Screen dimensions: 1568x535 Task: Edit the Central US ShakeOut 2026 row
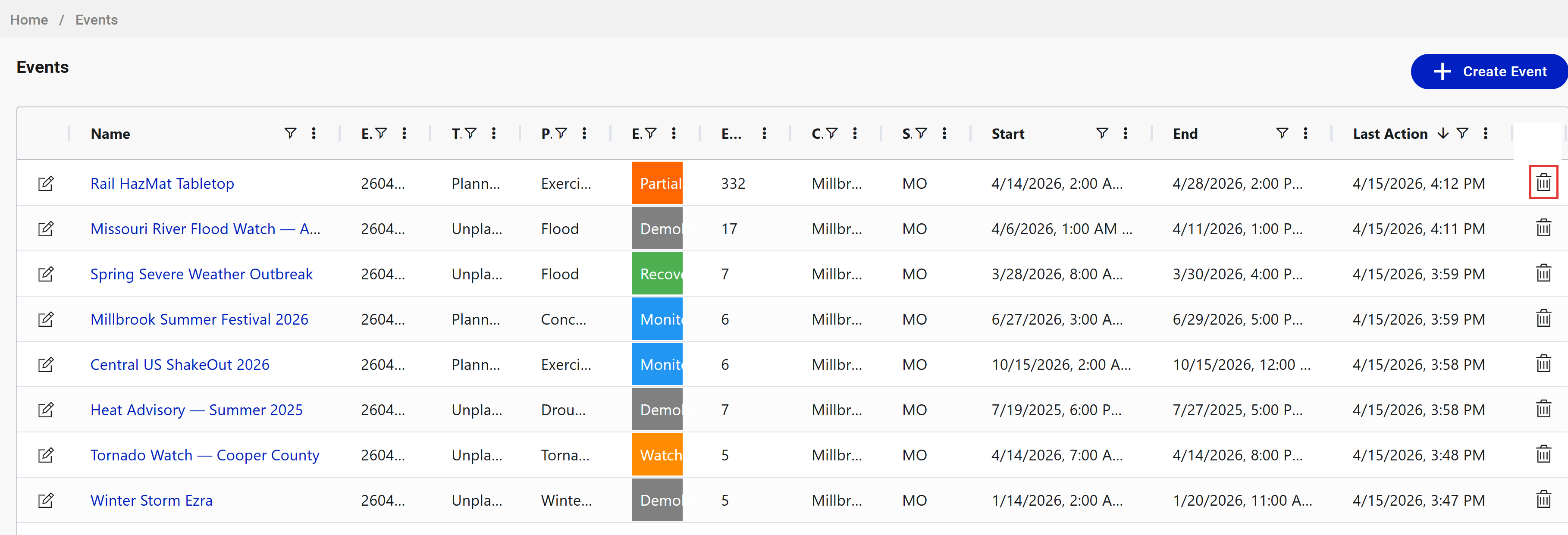click(x=46, y=365)
